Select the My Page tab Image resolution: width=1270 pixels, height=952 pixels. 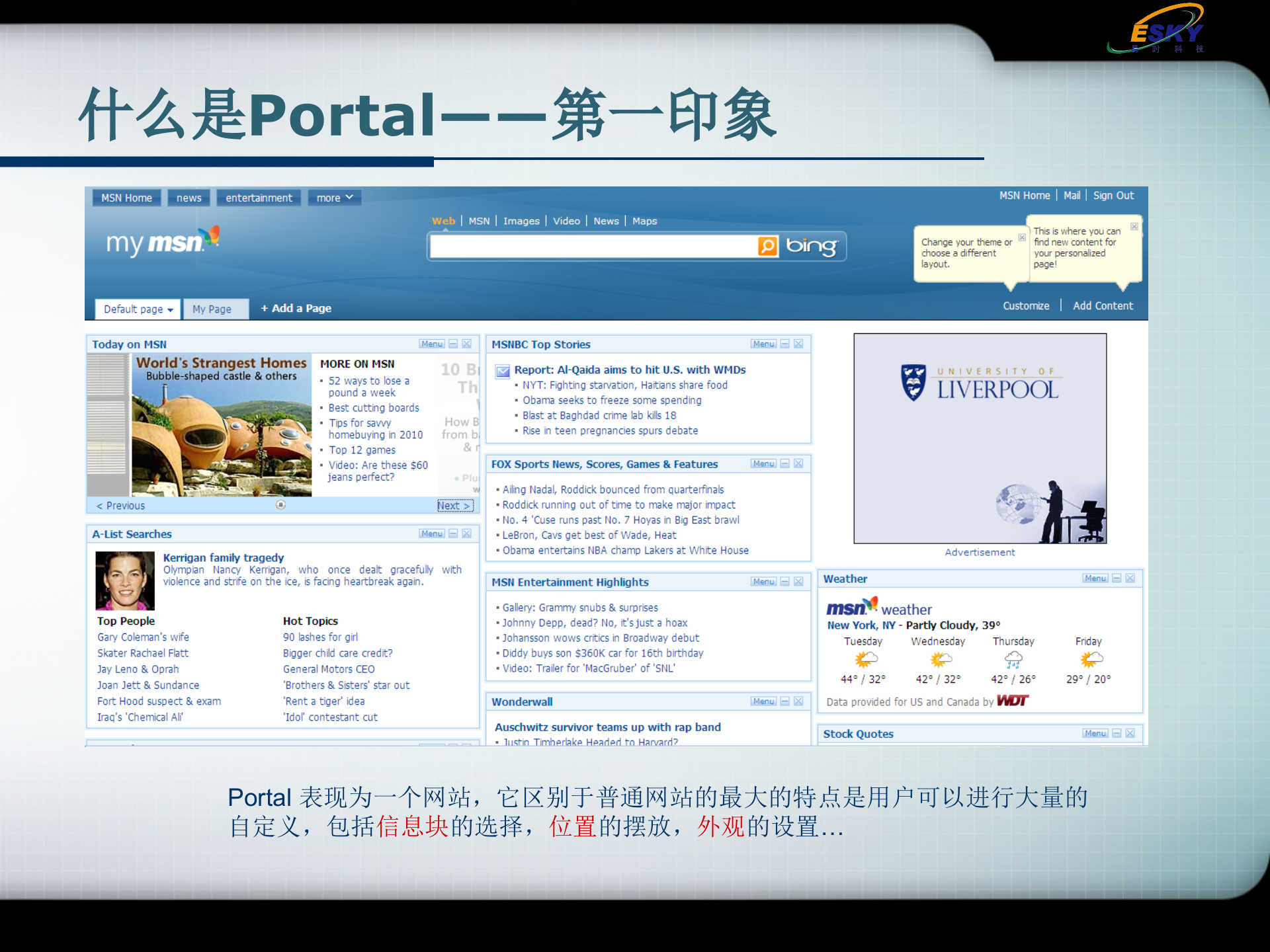[x=215, y=309]
